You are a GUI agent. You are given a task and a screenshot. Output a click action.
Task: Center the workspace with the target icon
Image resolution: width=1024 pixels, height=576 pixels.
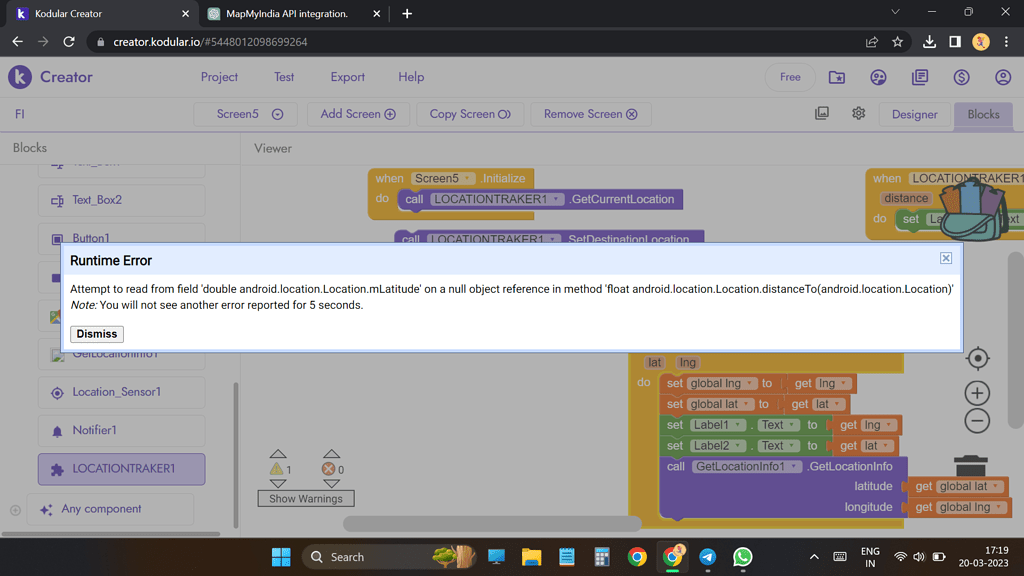click(978, 358)
